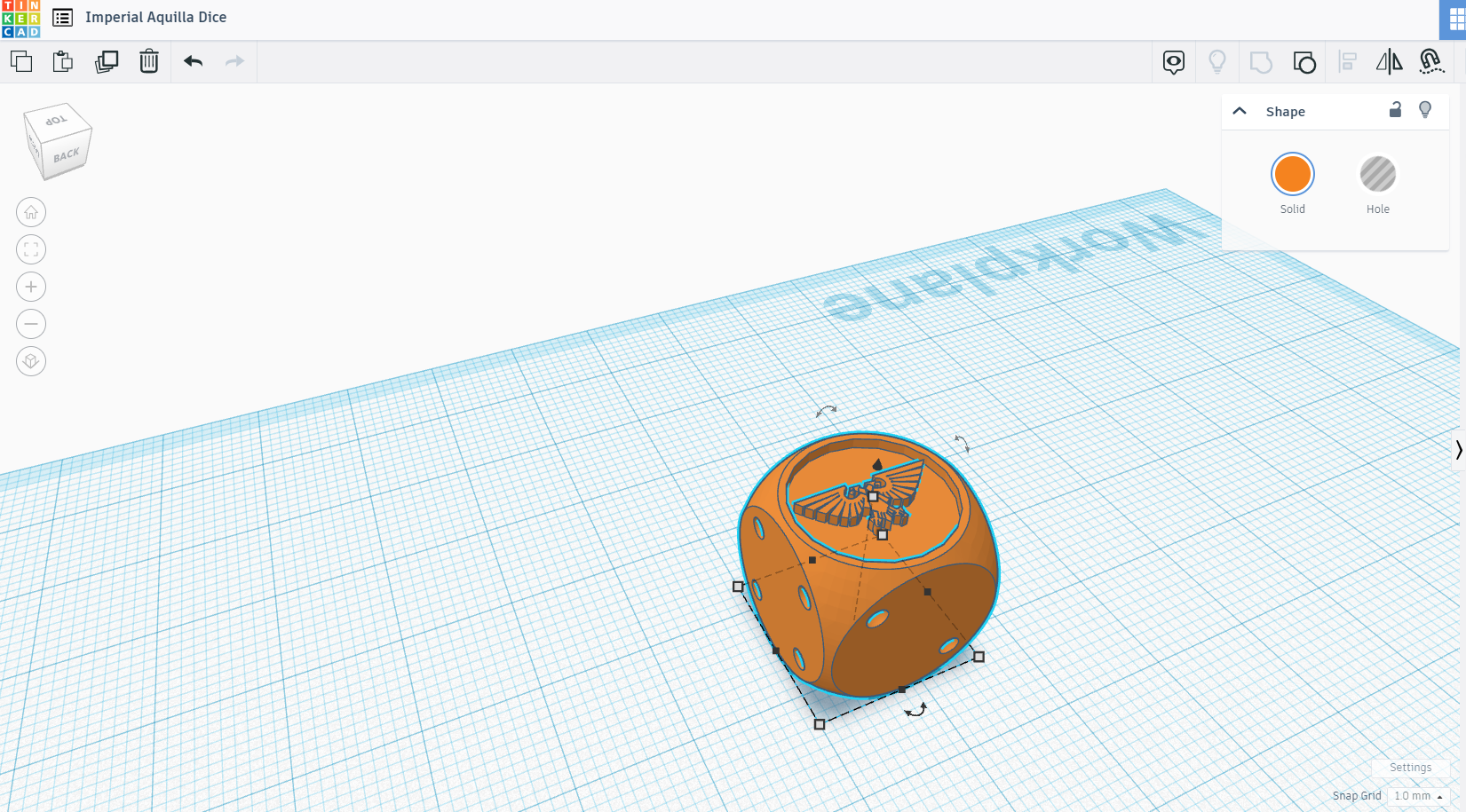This screenshot has width=1466, height=812.
Task: Hide selected shape with Shape panel lightbulb
Action: click(1425, 109)
